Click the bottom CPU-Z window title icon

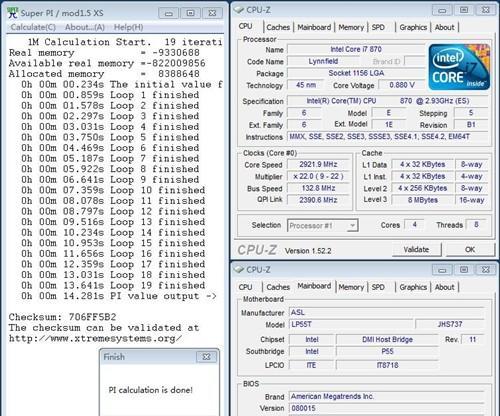(x=239, y=269)
